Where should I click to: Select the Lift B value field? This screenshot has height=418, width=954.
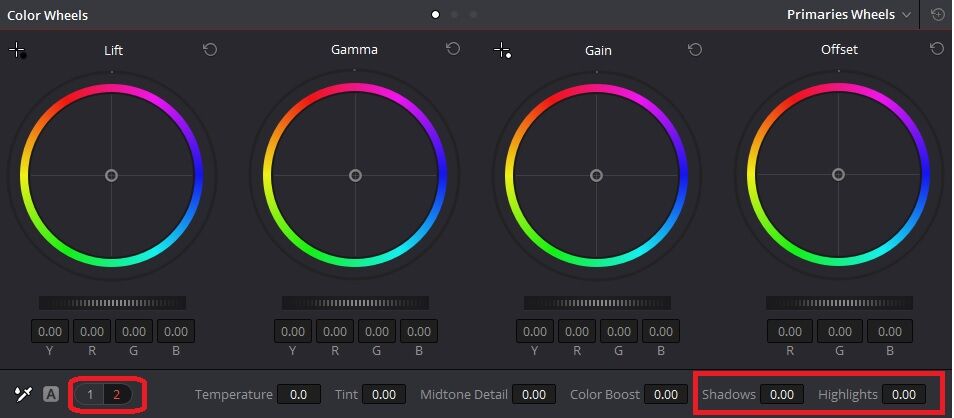[x=176, y=332]
